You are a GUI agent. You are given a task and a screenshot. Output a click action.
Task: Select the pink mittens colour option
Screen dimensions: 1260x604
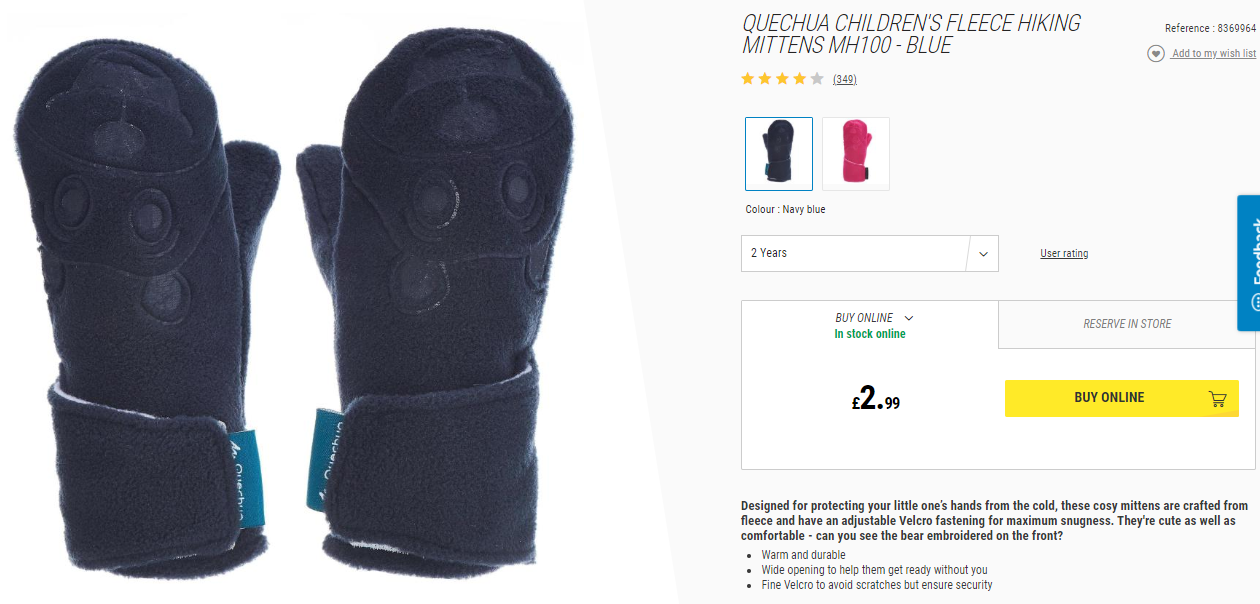point(855,153)
